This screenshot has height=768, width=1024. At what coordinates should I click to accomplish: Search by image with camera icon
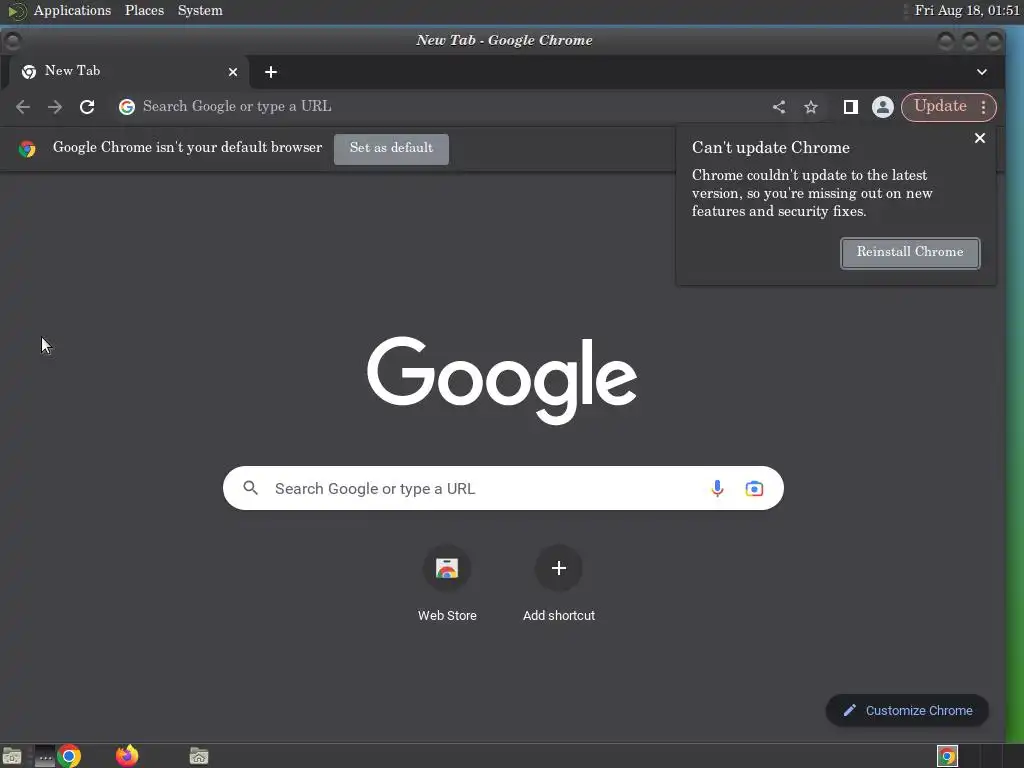click(754, 488)
